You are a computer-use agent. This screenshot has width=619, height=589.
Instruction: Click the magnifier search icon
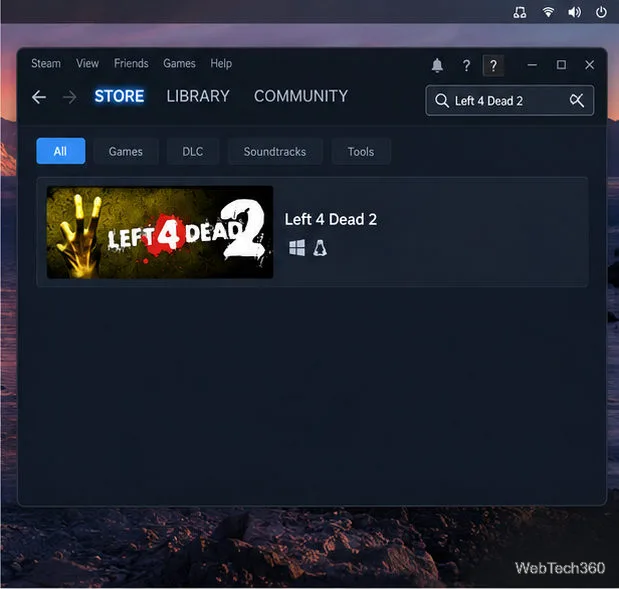point(441,101)
